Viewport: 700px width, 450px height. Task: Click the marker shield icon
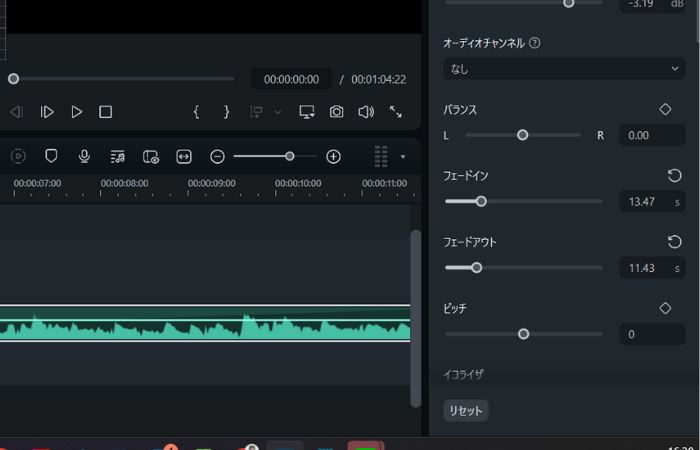point(51,156)
